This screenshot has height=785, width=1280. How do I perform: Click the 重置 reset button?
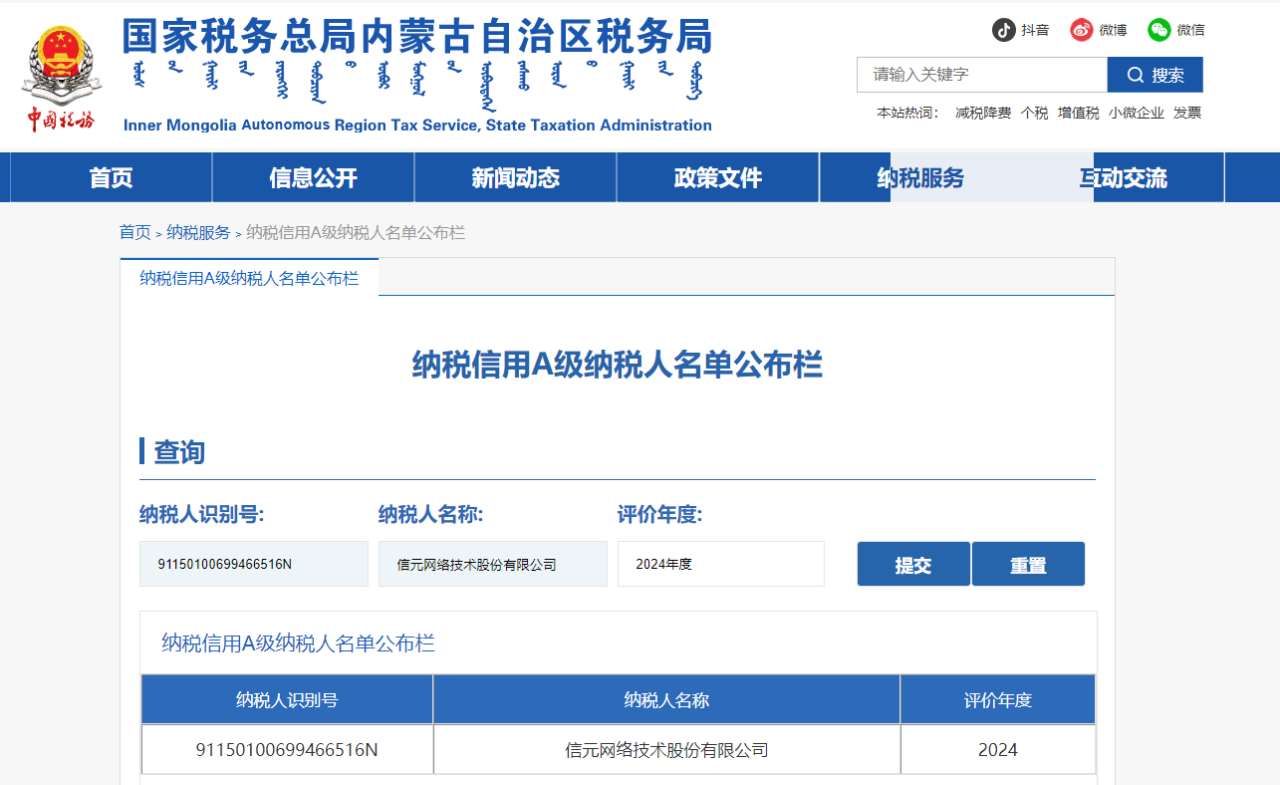(x=1028, y=563)
